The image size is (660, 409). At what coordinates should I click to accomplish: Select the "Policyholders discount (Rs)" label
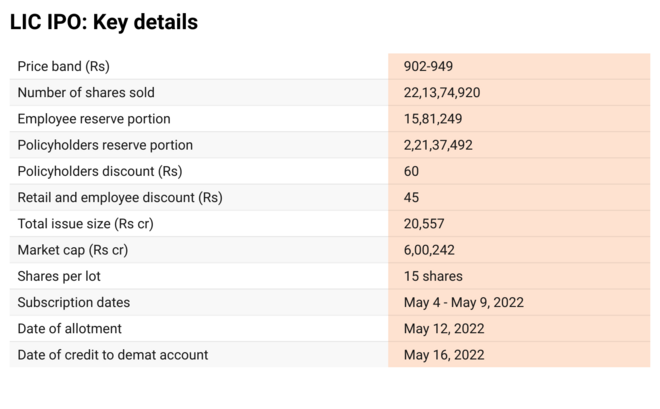pyautogui.click(x=100, y=171)
